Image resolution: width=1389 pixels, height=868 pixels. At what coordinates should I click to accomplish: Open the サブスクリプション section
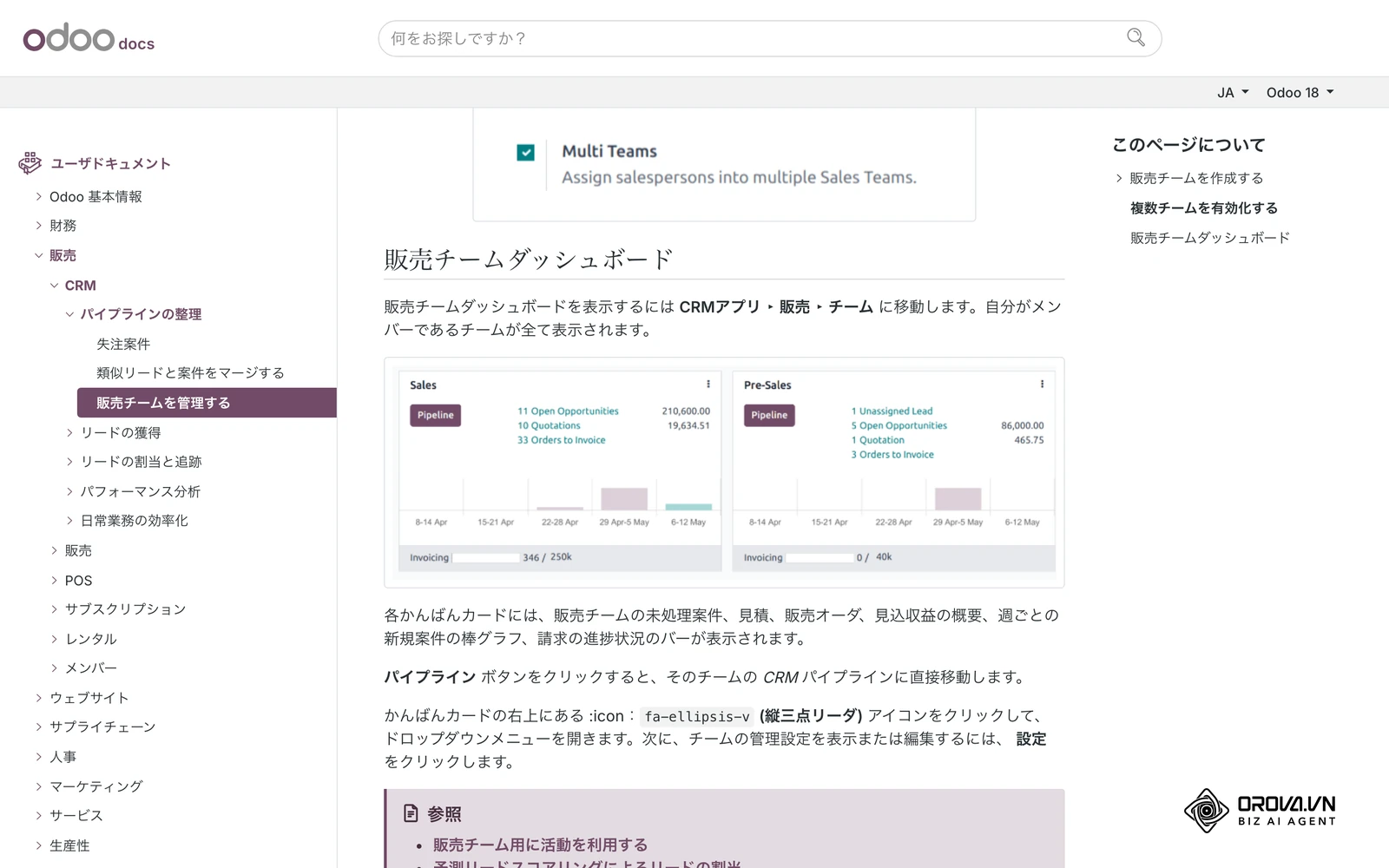(125, 609)
